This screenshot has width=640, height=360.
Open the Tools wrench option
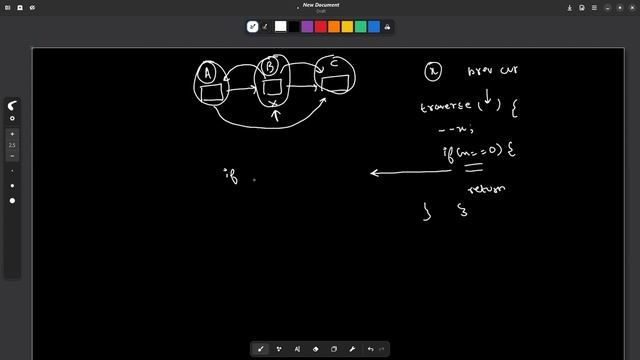(352, 349)
